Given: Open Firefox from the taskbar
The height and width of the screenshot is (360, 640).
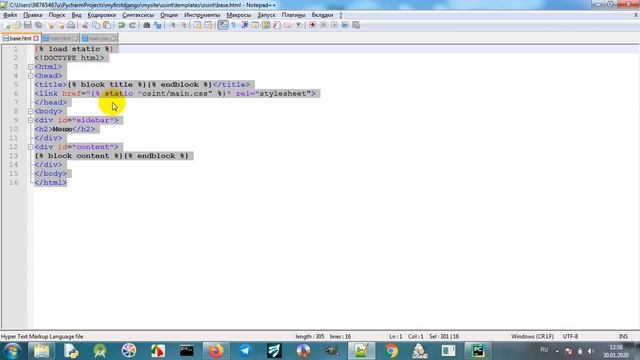Looking at the screenshot, I should [216, 351].
